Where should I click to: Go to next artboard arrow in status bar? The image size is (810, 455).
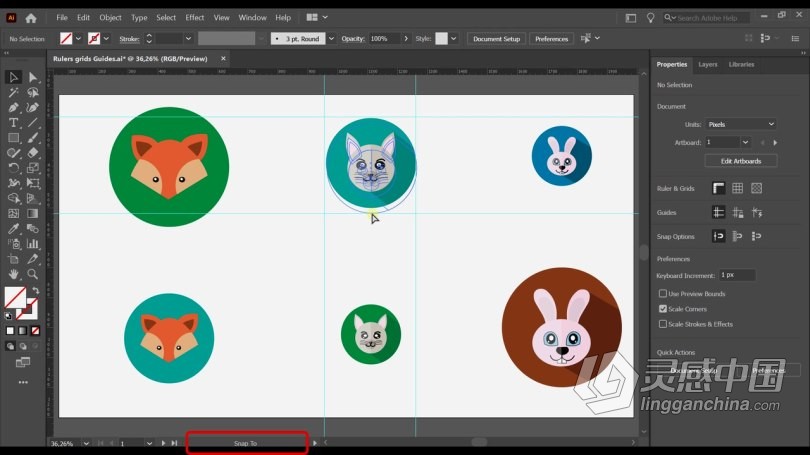(x=163, y=443)
